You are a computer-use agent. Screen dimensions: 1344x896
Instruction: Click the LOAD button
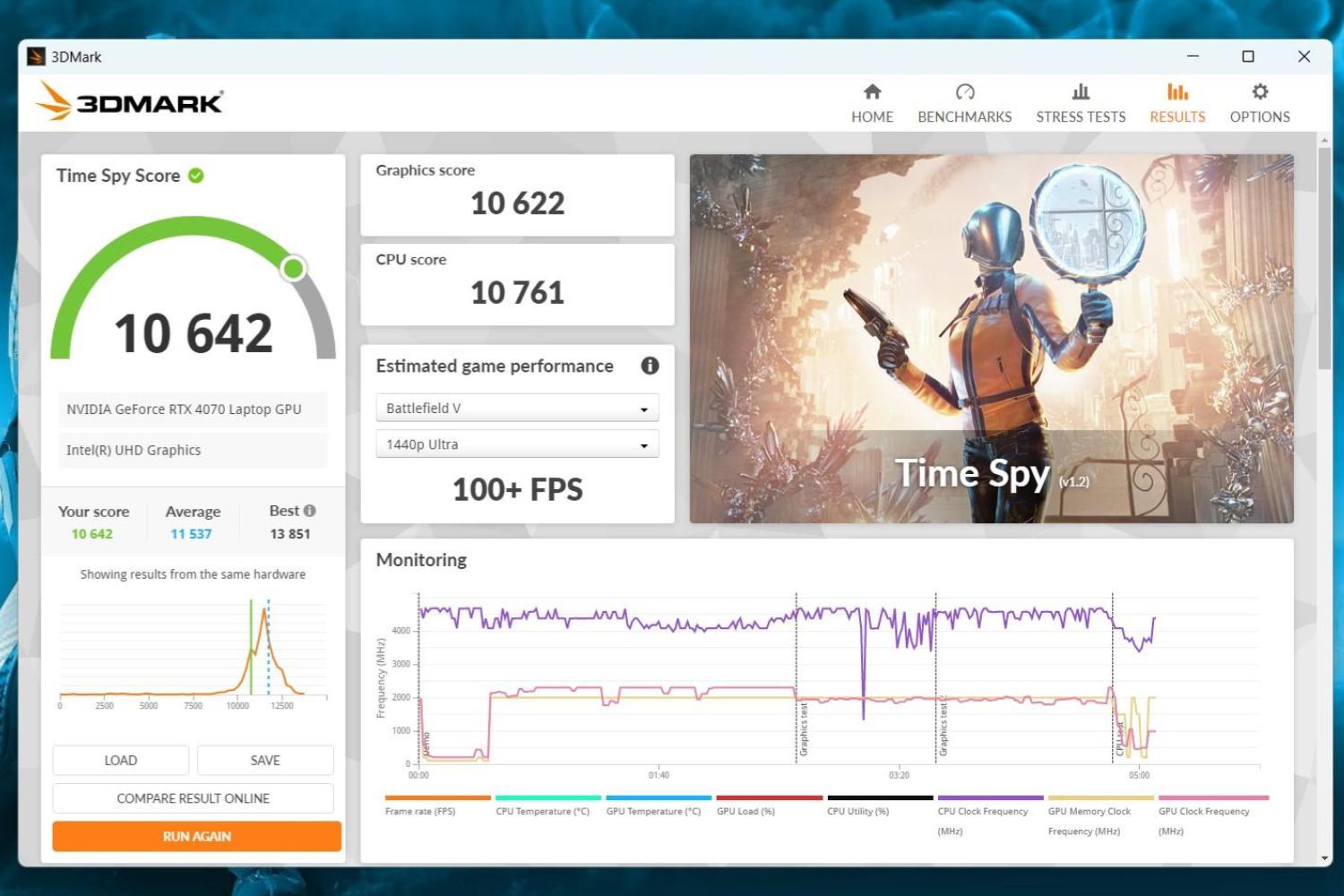pos(121,760)
